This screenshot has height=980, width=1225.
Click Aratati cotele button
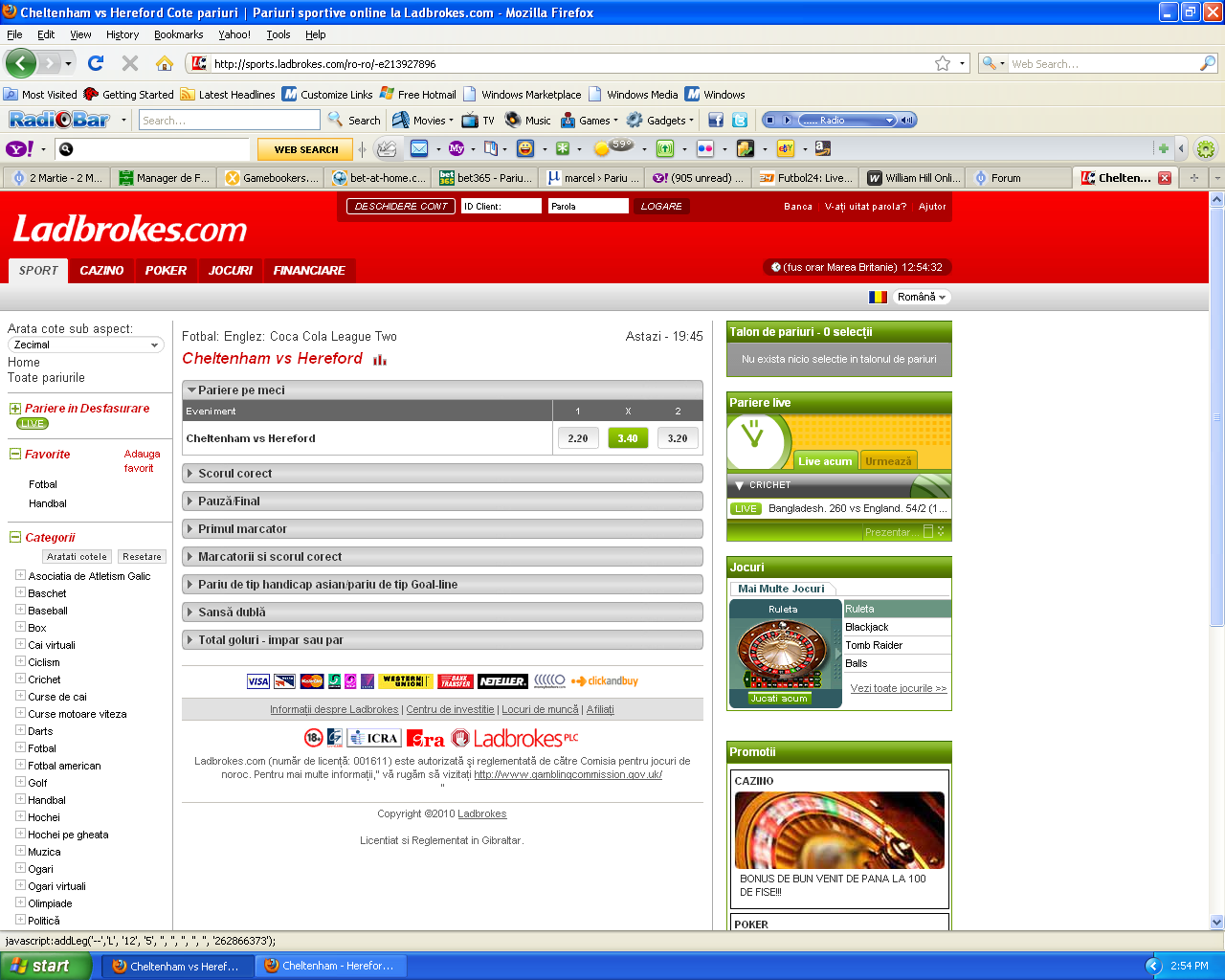pos(78,557)
